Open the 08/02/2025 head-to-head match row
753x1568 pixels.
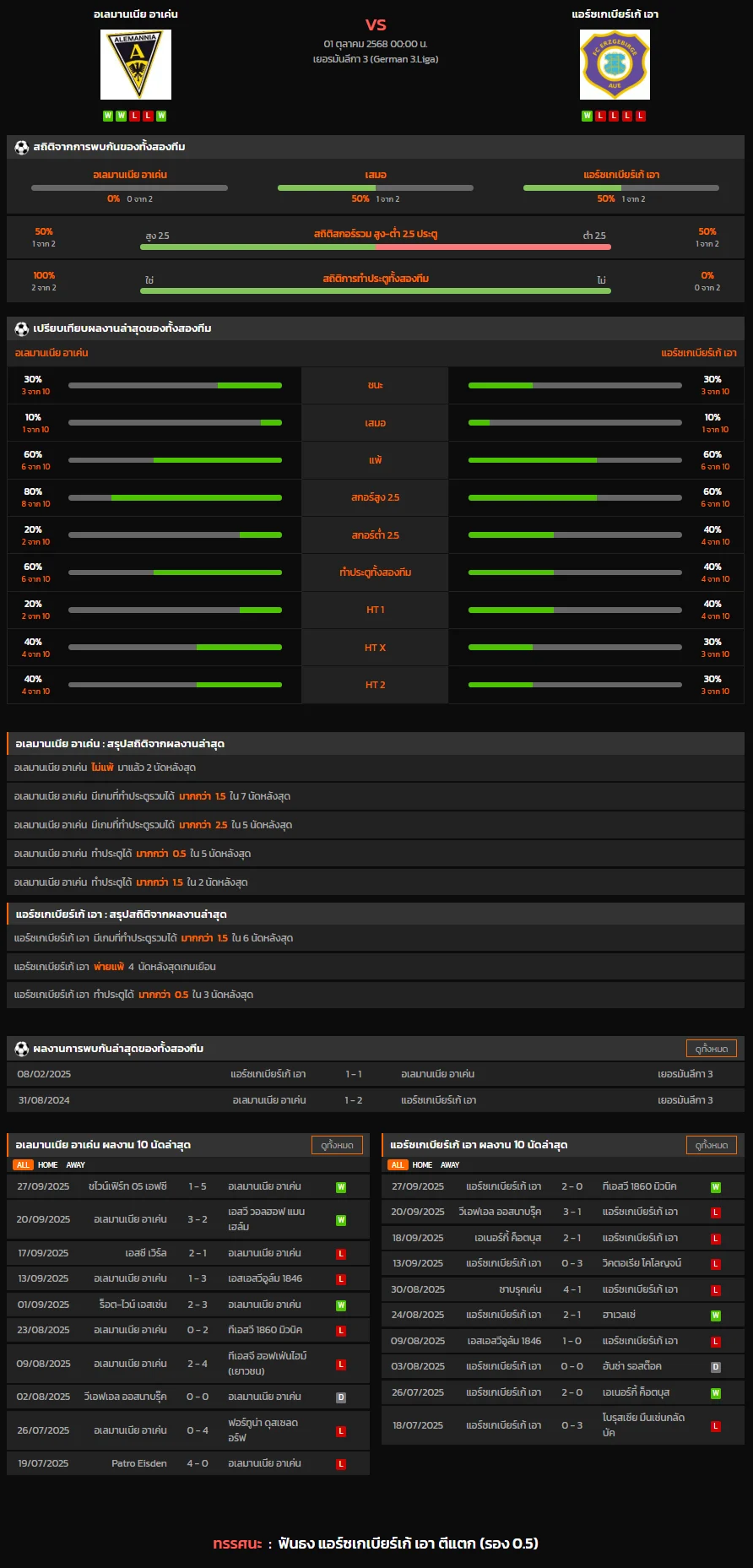click(x=376, y=1074)
